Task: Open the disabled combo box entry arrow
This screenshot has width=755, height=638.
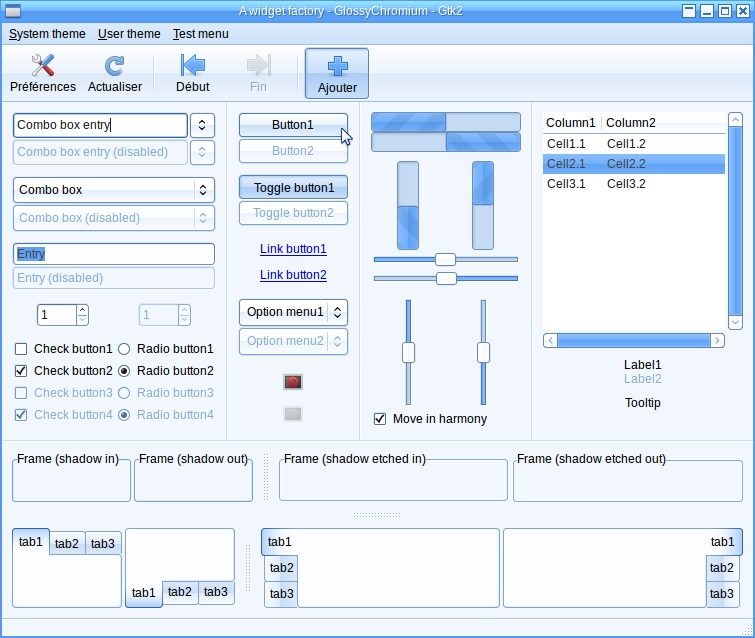Action: 202,152
